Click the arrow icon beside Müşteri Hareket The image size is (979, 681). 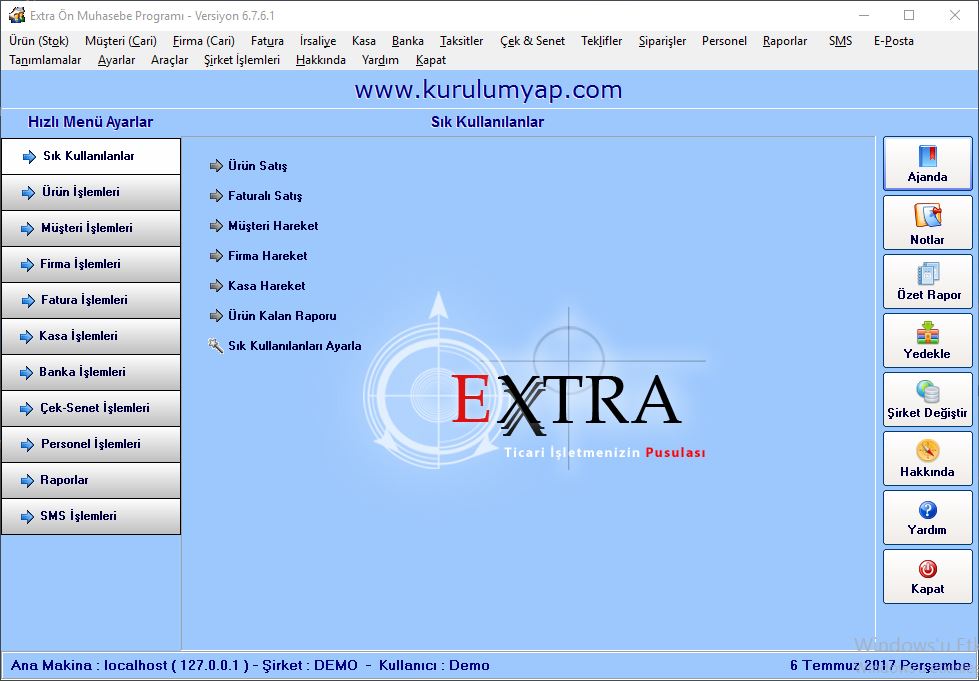(216, 226)
